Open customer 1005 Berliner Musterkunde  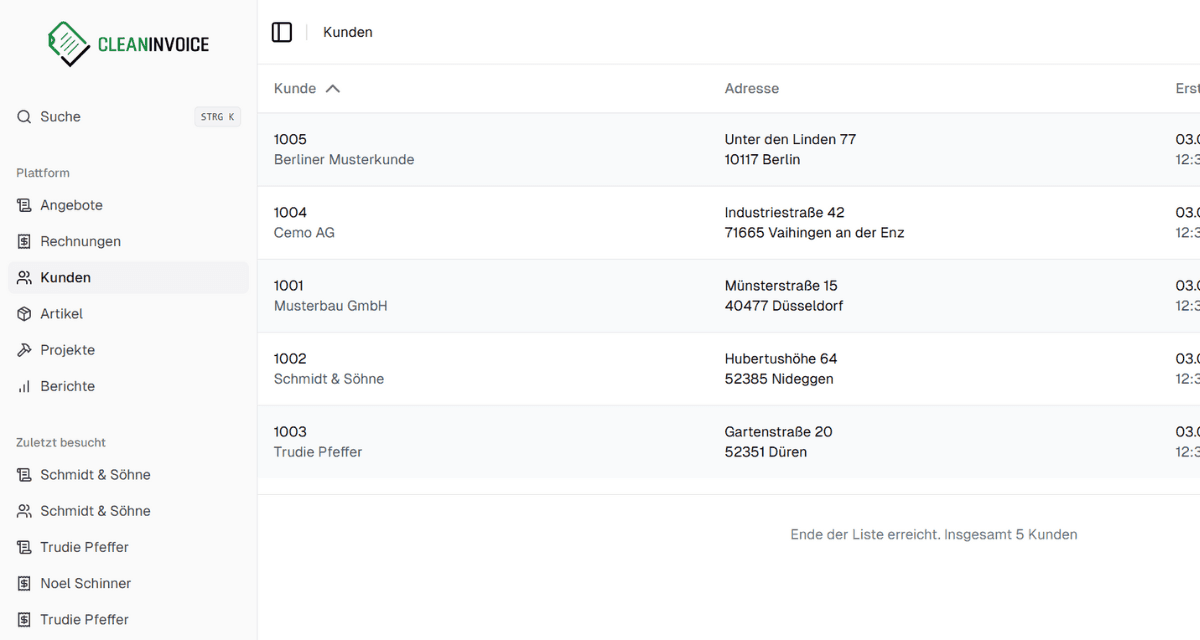(729, 149)
